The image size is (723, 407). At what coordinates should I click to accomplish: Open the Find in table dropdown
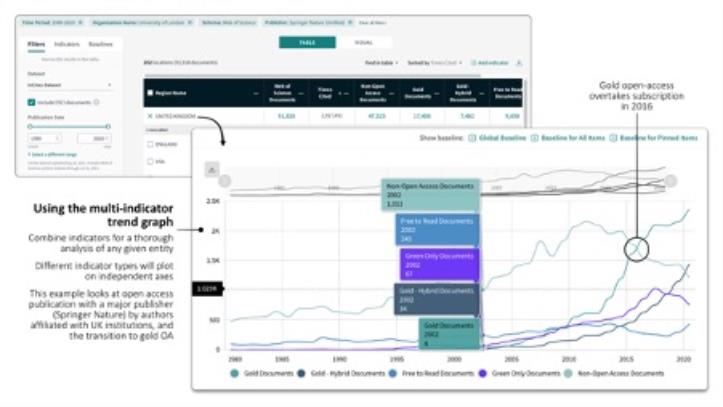[381, 63]
